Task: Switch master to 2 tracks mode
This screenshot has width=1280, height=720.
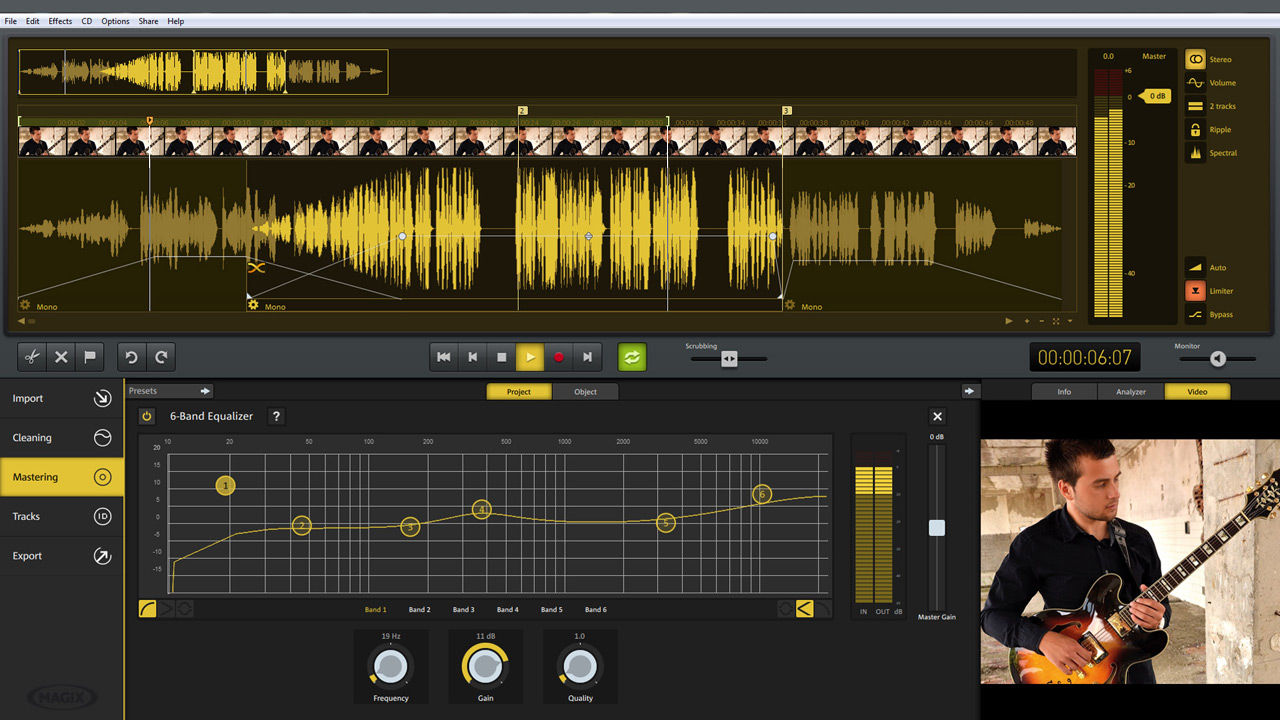Action: [x=1195, y=105]
